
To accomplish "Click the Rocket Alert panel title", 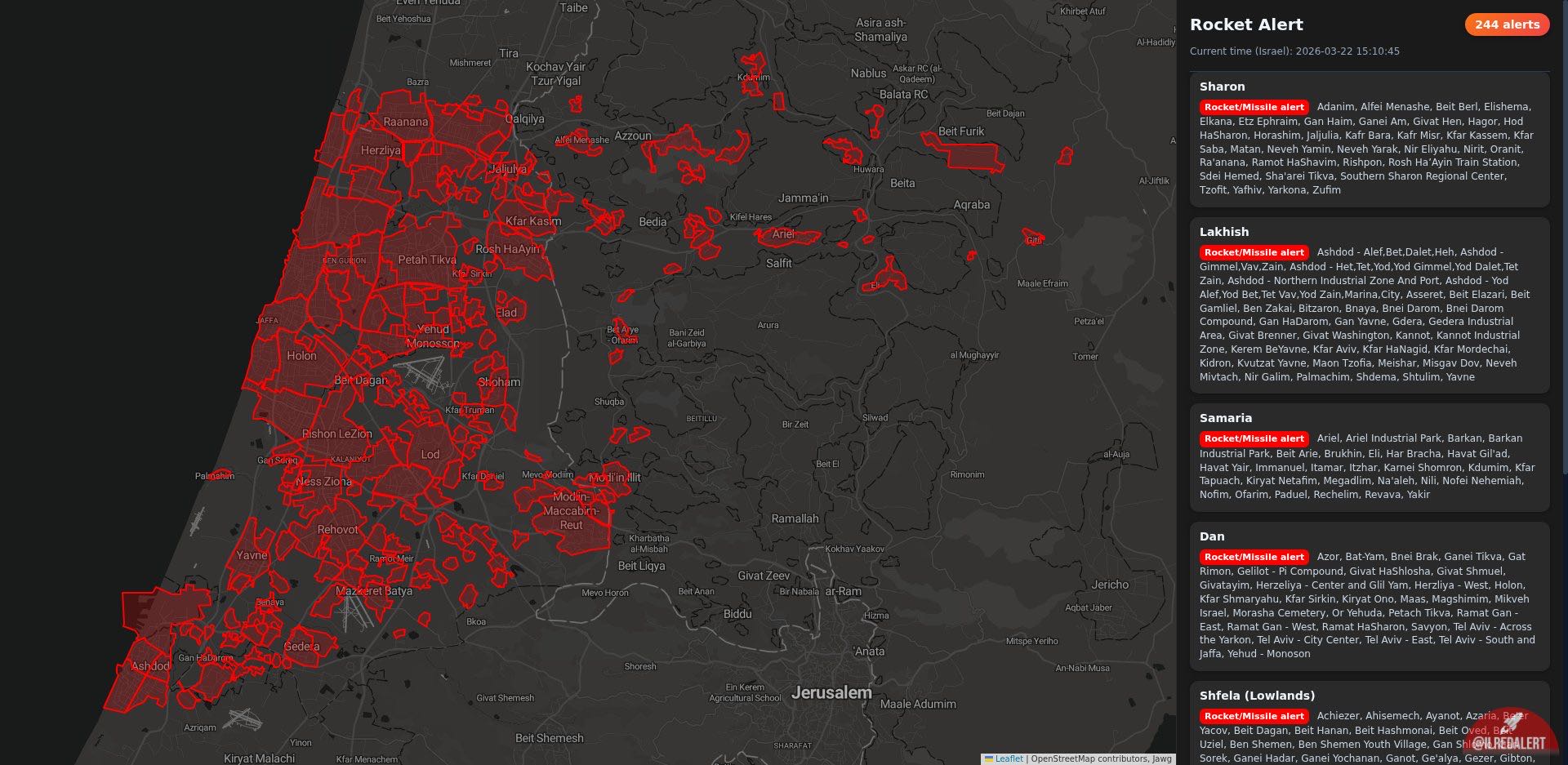I will tap(1246, 24).
